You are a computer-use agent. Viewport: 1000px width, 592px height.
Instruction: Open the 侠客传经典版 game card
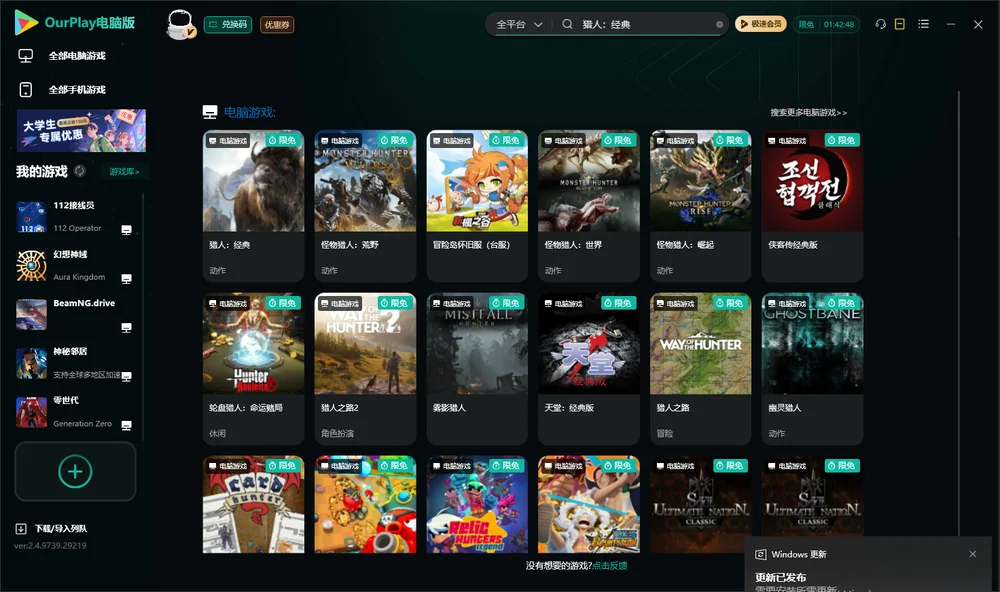[812, 206]
